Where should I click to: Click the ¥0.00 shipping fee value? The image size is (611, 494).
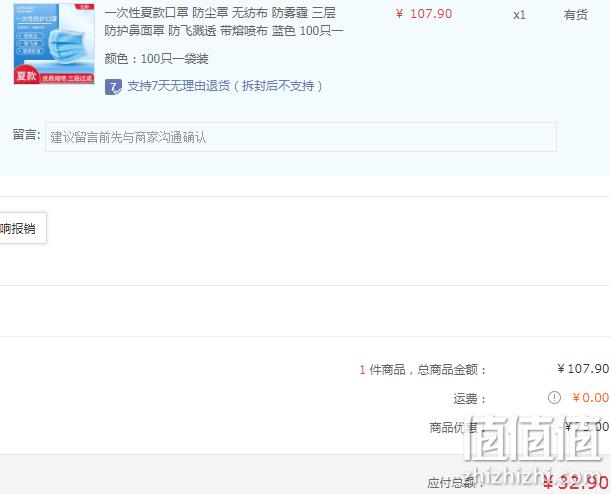[590, 398]
